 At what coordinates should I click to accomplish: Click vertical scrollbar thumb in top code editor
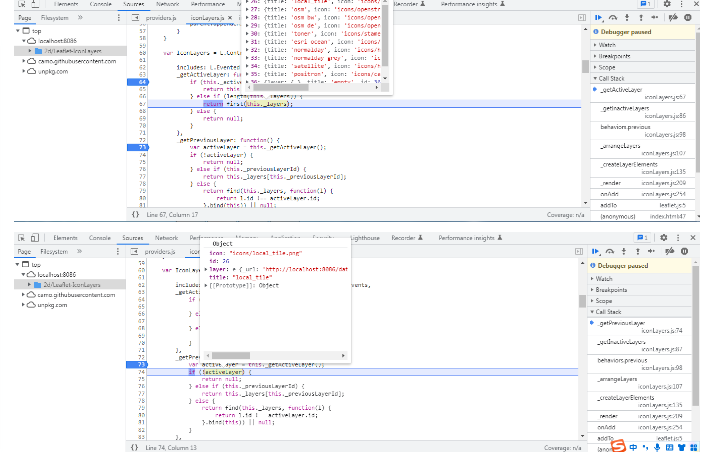[x=585, y=67]
